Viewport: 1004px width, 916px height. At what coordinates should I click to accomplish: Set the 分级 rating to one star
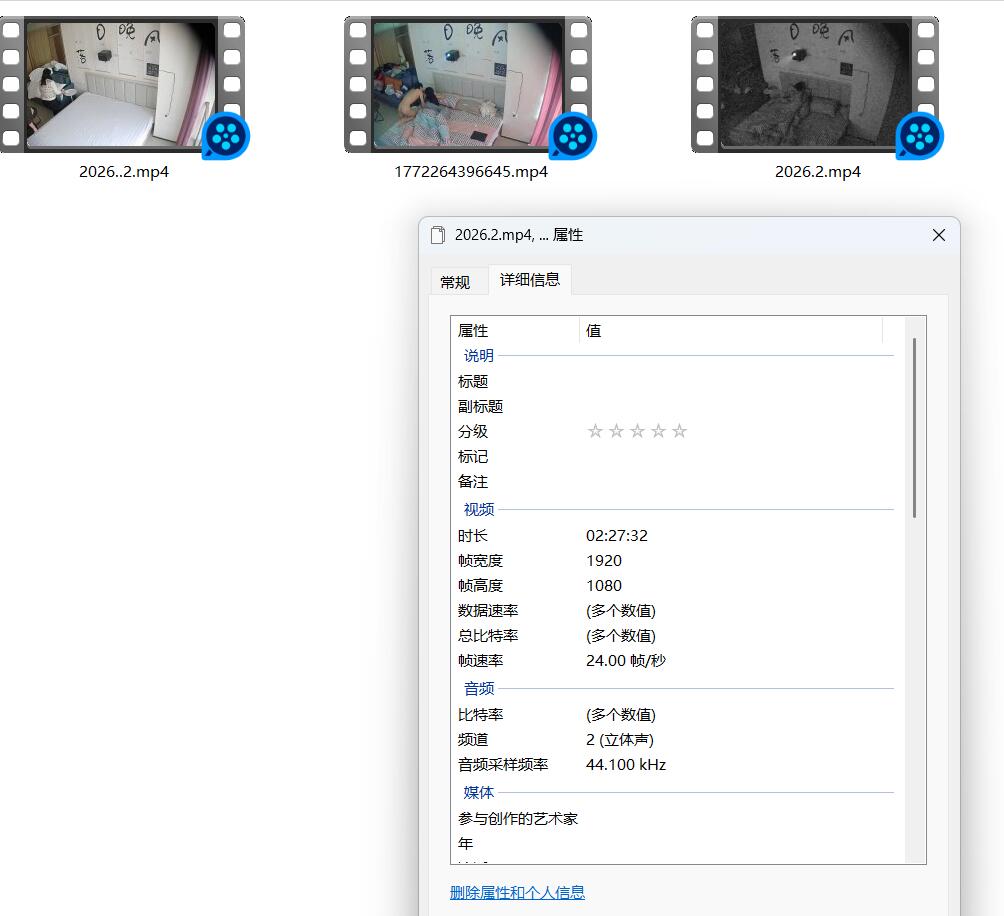click(x=595, y=431)
